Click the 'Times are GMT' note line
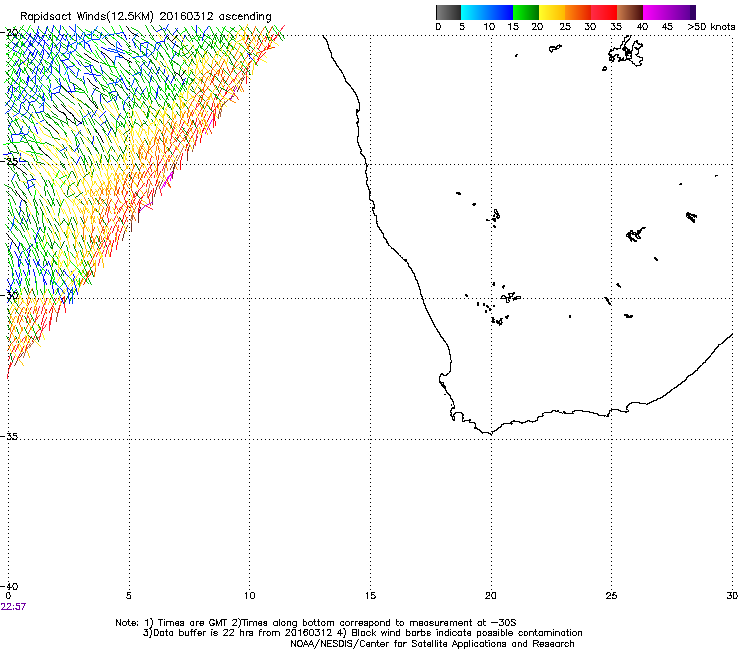Screen dimensions: 740x650 pyautogui.click(x=316, y=623)
